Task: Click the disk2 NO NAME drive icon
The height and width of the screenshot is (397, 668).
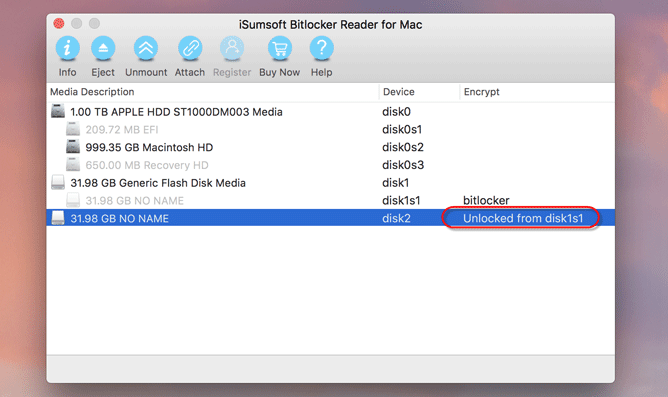Action: tap(58, 218)
